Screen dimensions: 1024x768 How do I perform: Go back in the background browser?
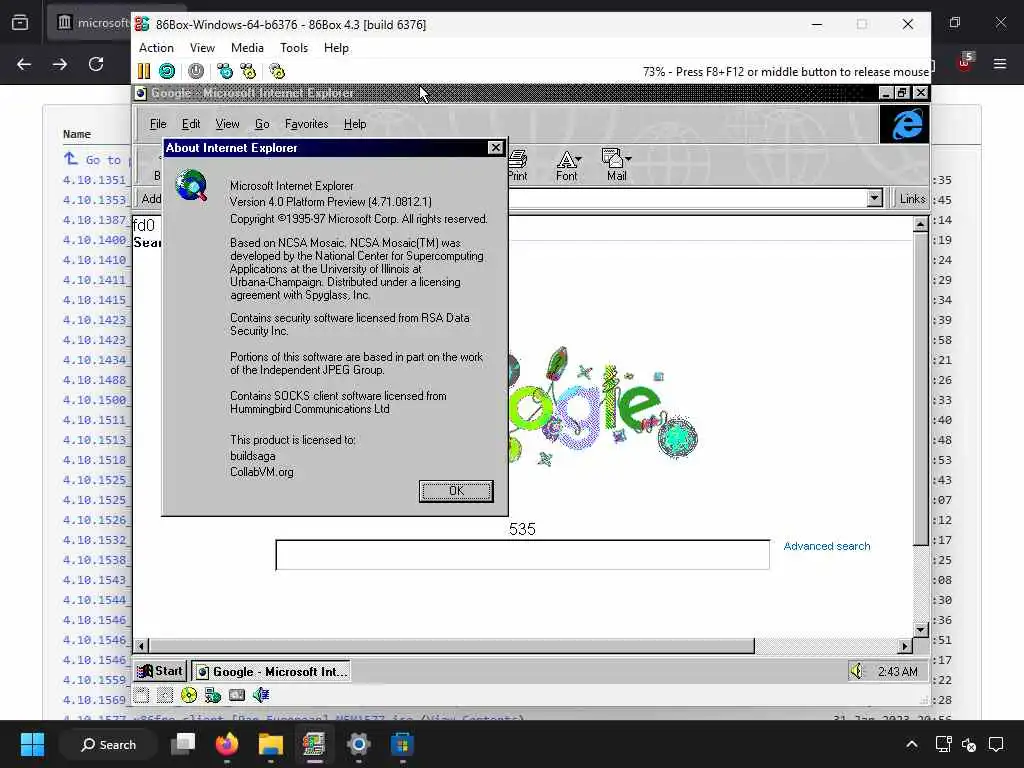tap(24, 64)
